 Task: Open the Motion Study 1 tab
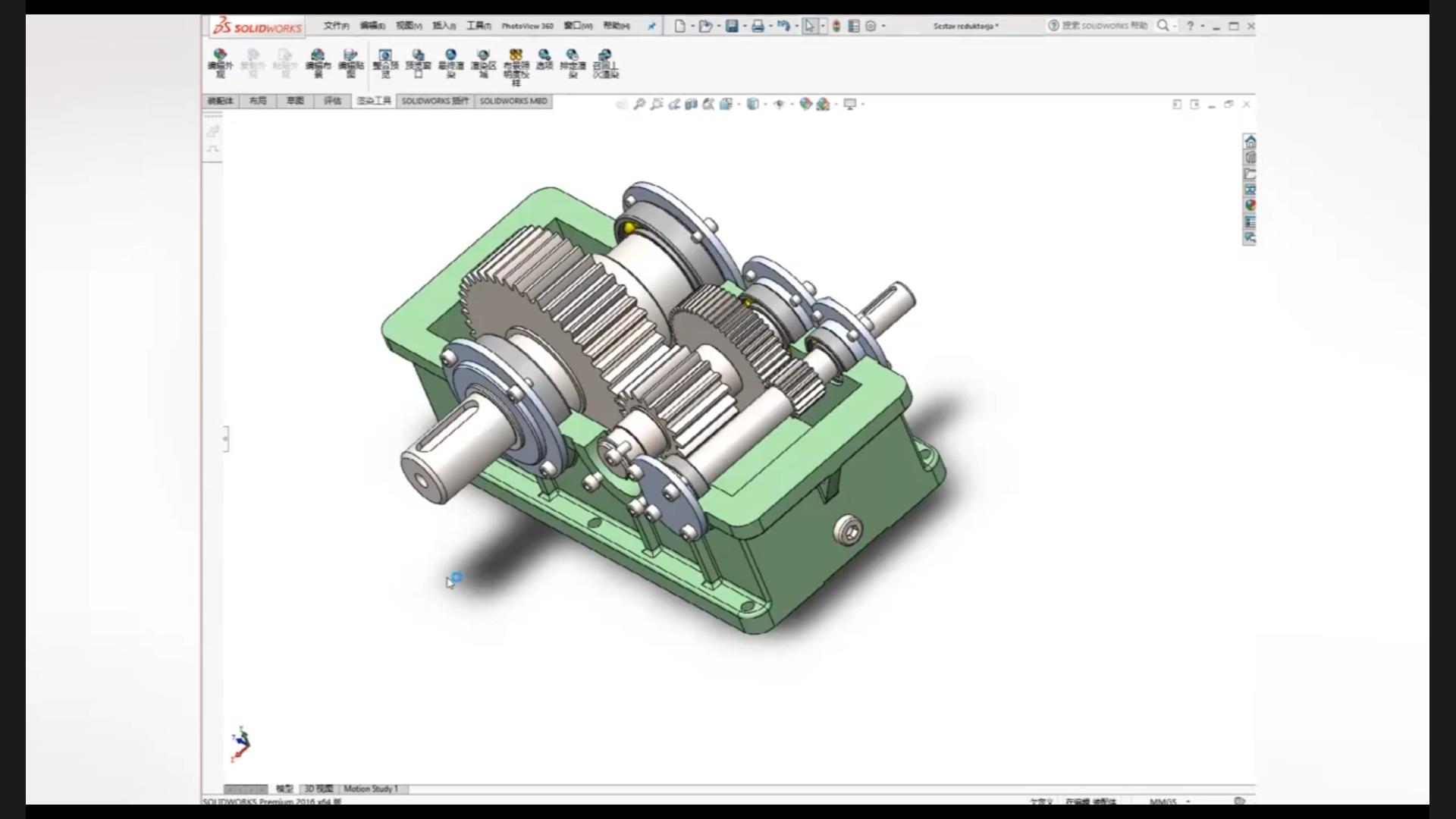(x=371, y=789)
